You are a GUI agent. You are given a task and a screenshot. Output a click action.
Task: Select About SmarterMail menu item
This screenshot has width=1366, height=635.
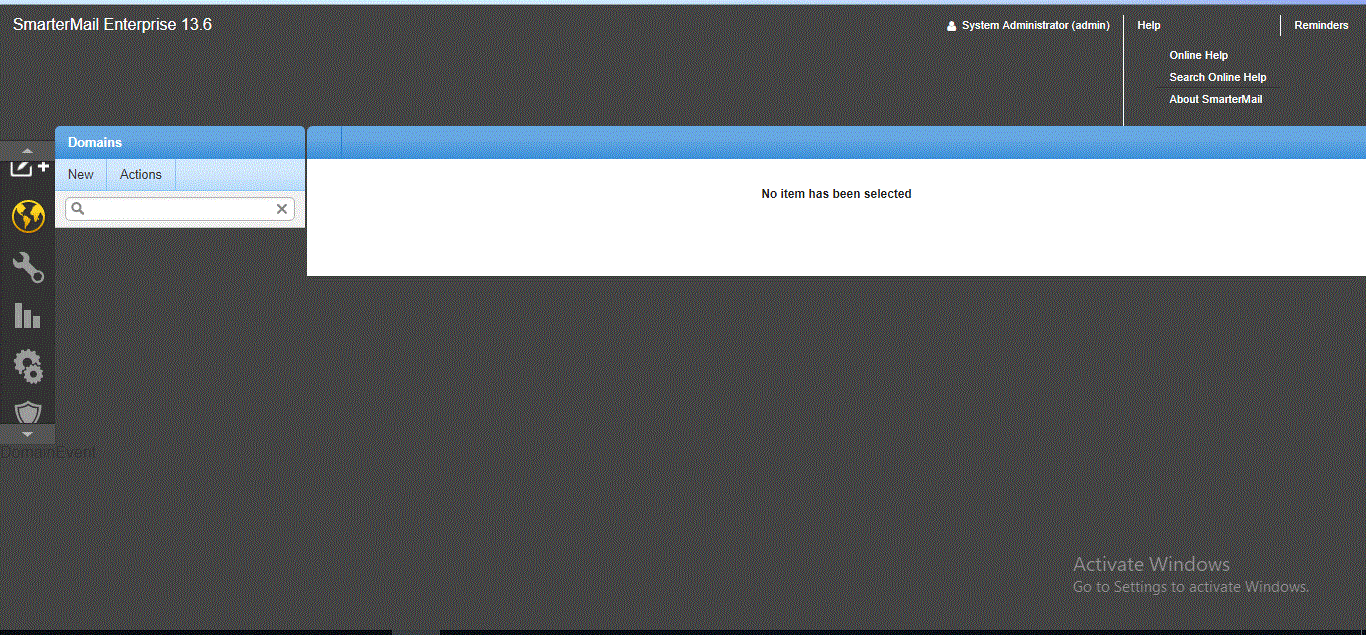(1215, 99)
